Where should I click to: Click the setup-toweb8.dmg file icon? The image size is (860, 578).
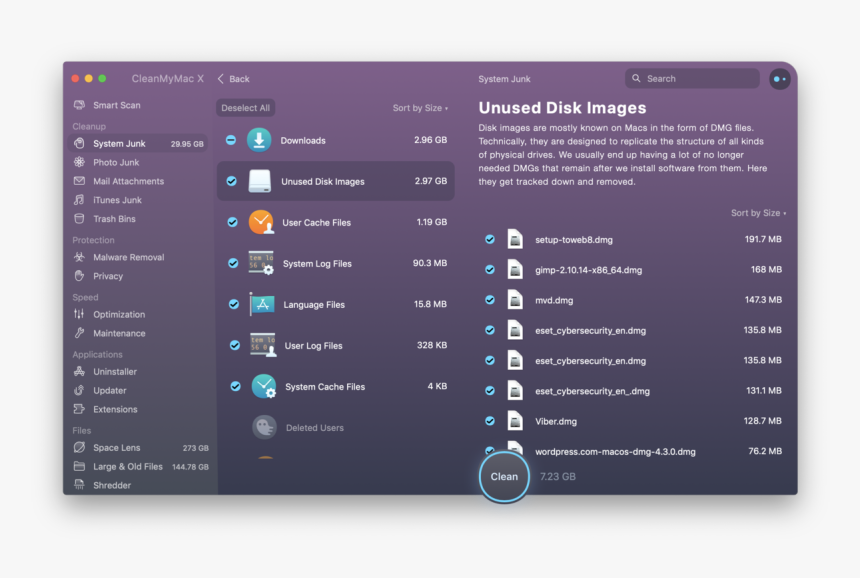(x=515, y=239)
